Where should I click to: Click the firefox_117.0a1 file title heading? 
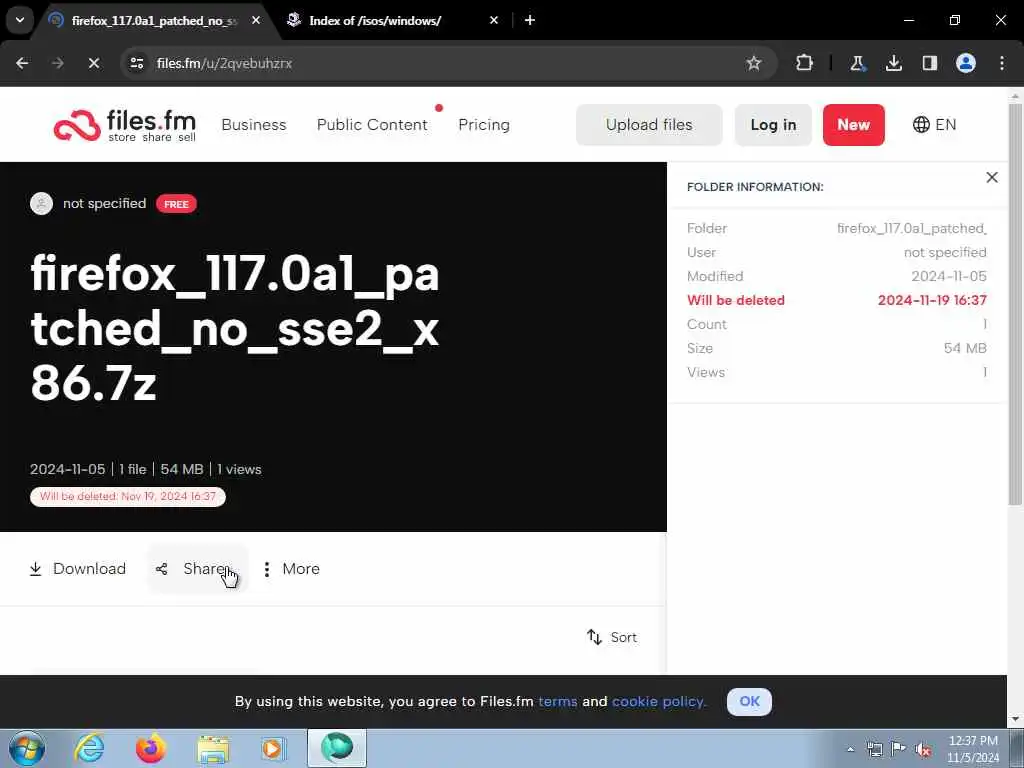pos(235,328)
